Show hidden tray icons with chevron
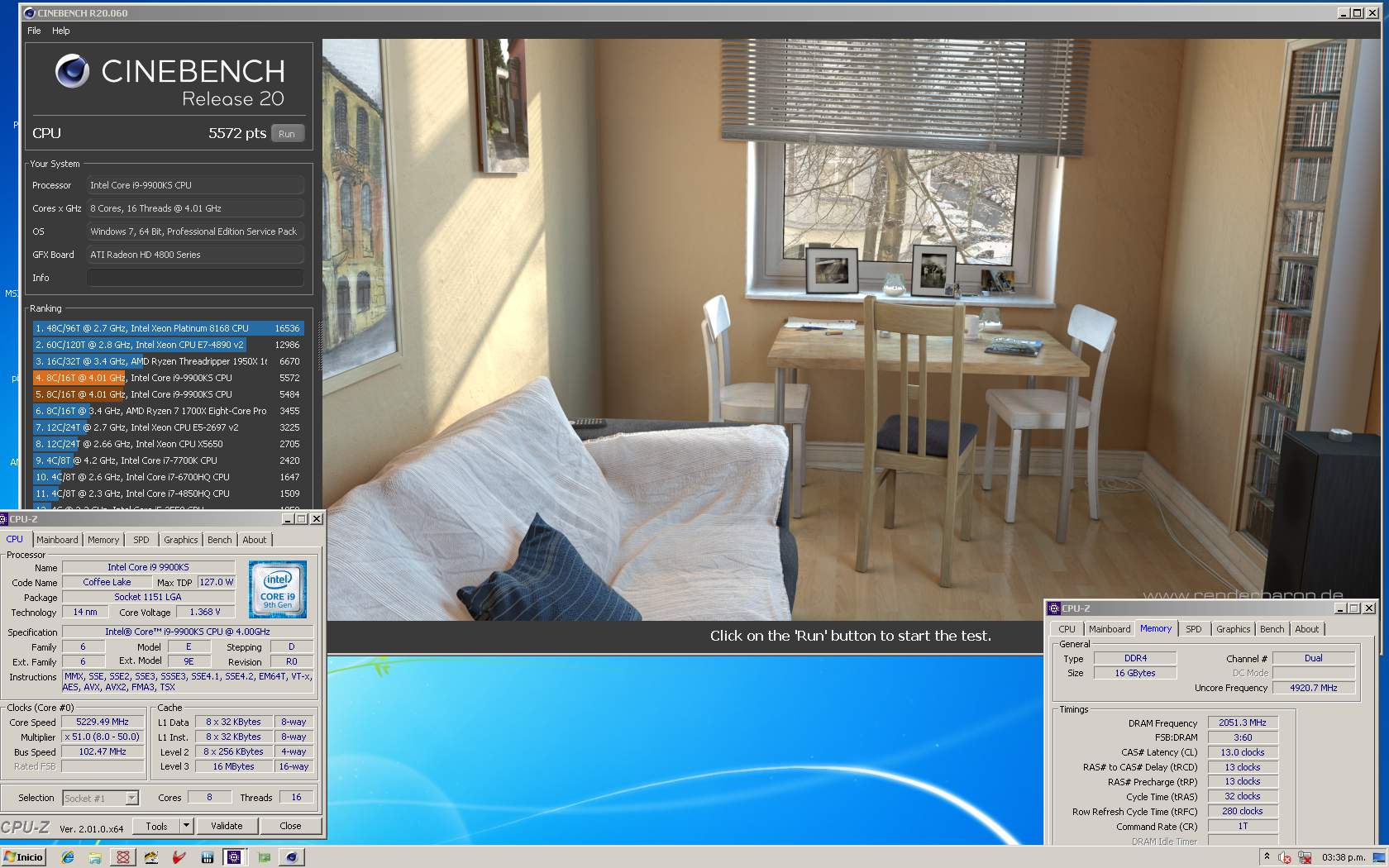Screen dimensions: 1389x868 coord(1267,856)
